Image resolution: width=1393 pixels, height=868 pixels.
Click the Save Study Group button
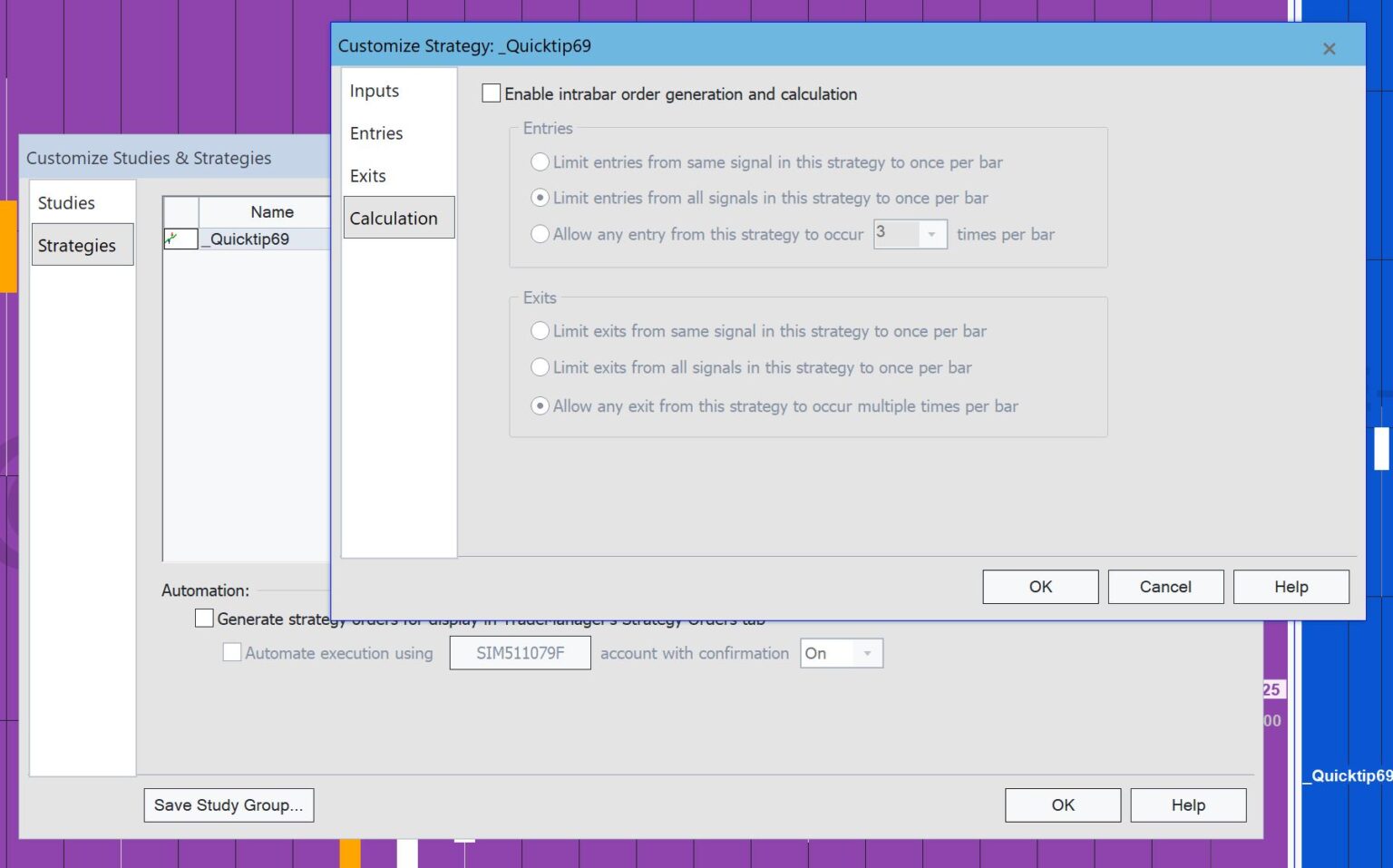coord(228,805)
